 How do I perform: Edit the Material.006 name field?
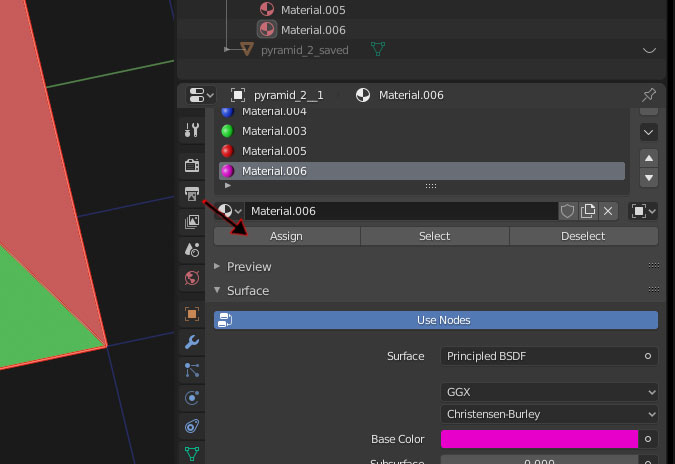(401, 211)
